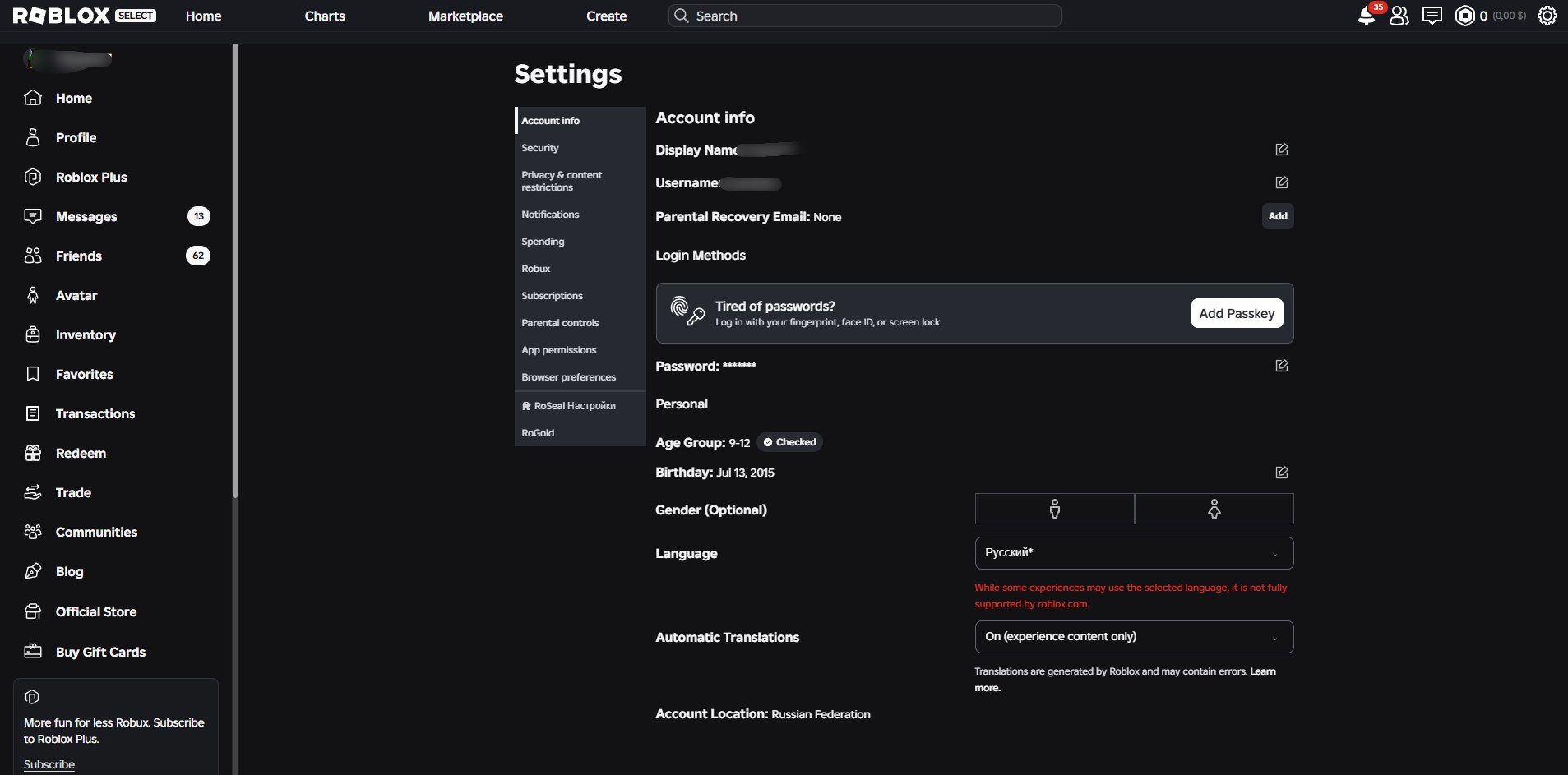
Task: Open Create in top navigation
Action: click(606, 16)
